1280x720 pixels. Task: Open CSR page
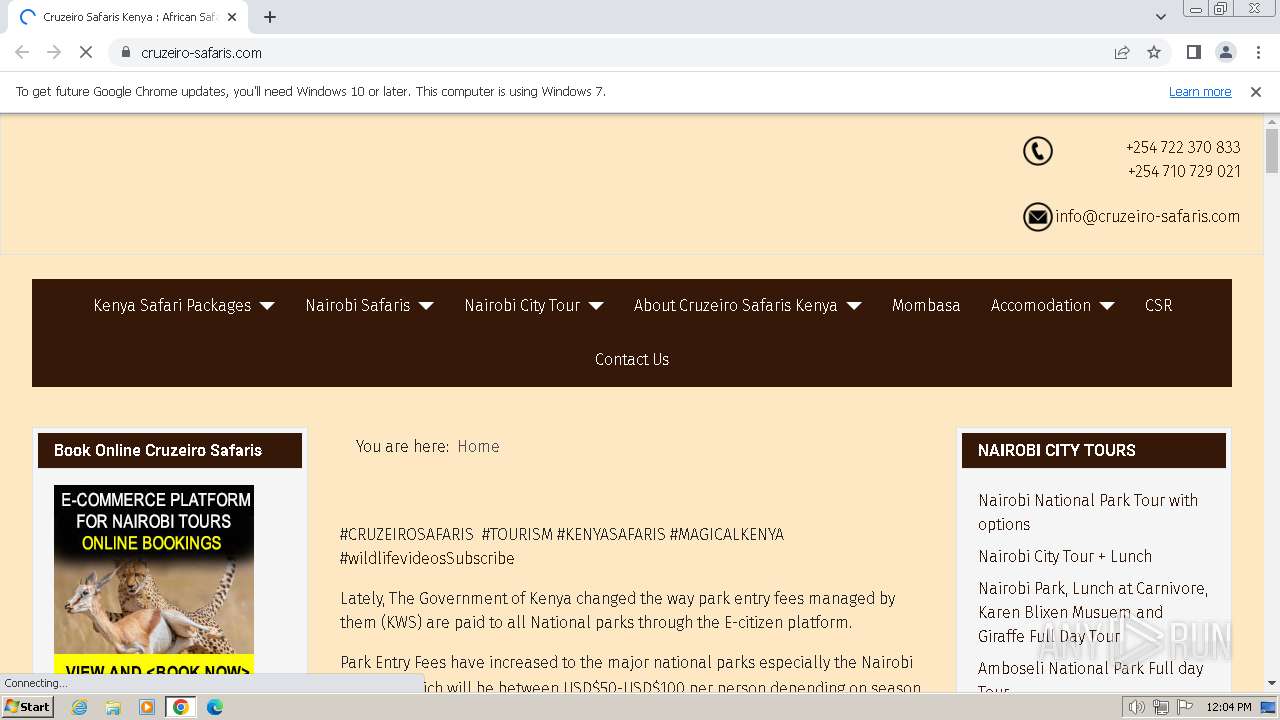tap(1158, 305)
